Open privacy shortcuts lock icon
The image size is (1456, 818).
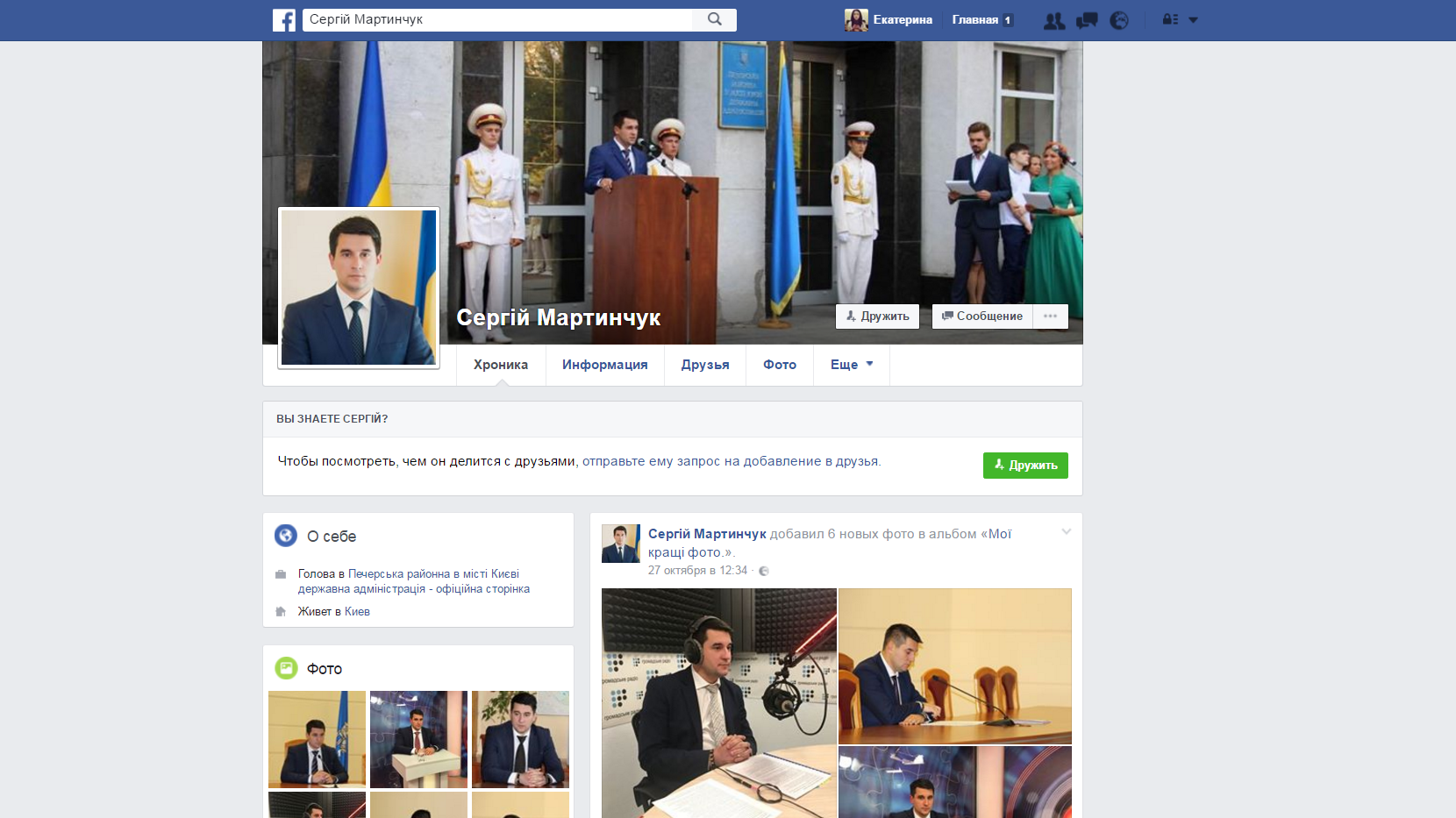tap(1170, 19)
